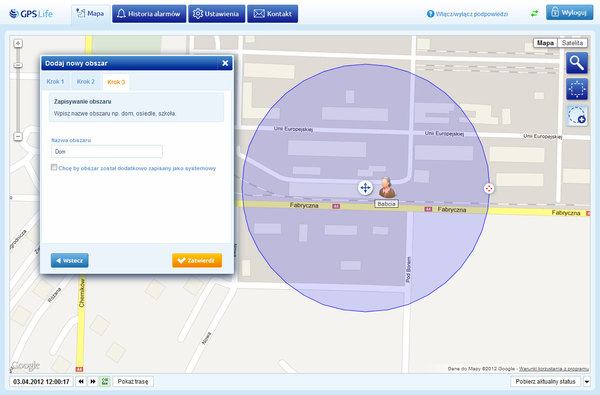Click the blue move-area handle at the circle center
600x395 pixels.
pos(365,188)
